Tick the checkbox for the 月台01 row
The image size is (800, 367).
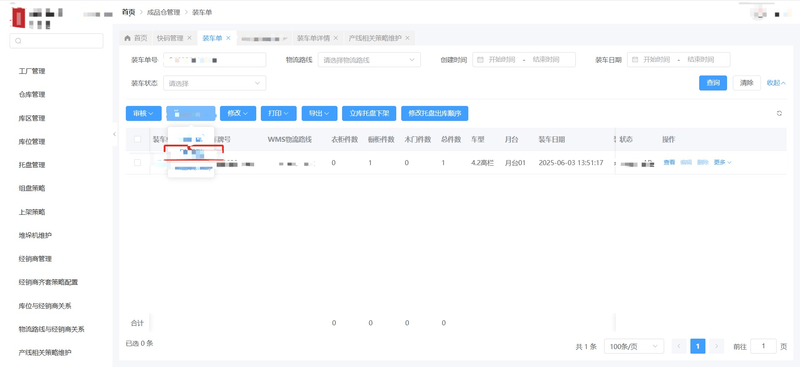click(137, 163)
